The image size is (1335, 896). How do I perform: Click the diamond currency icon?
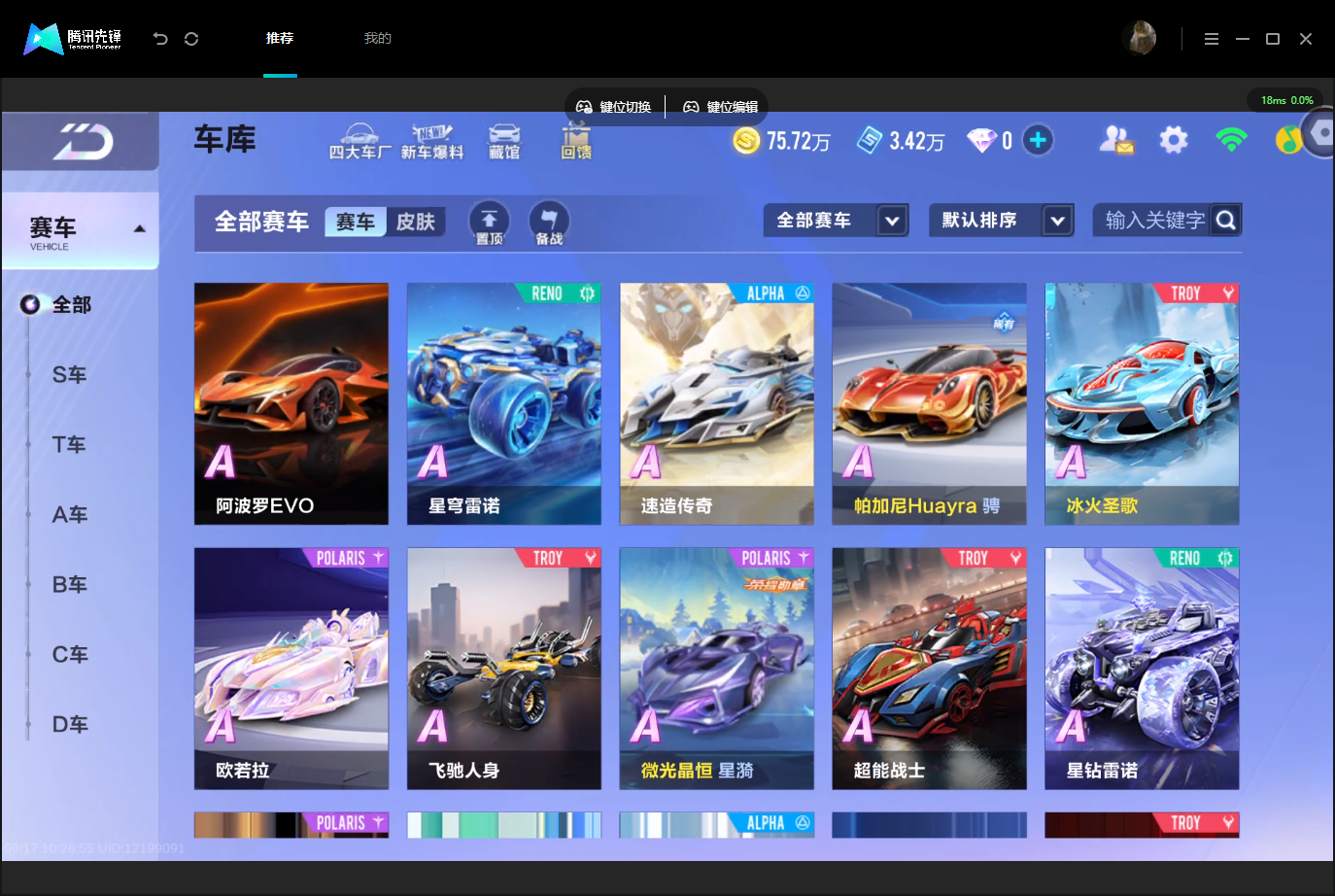point(981,141)
